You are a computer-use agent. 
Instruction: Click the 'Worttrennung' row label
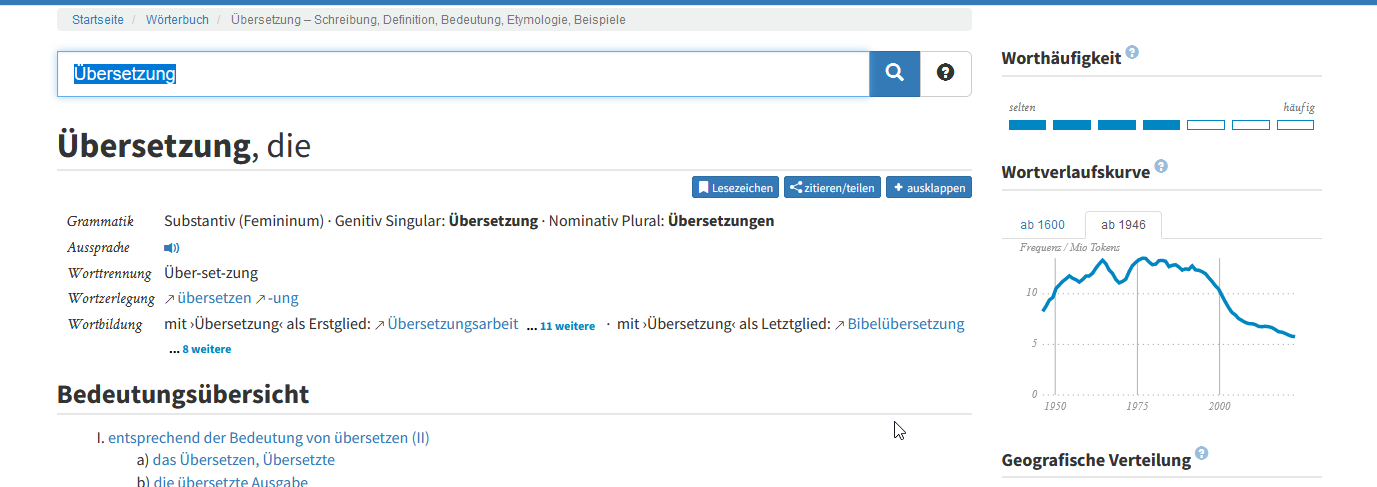point(109,273)
